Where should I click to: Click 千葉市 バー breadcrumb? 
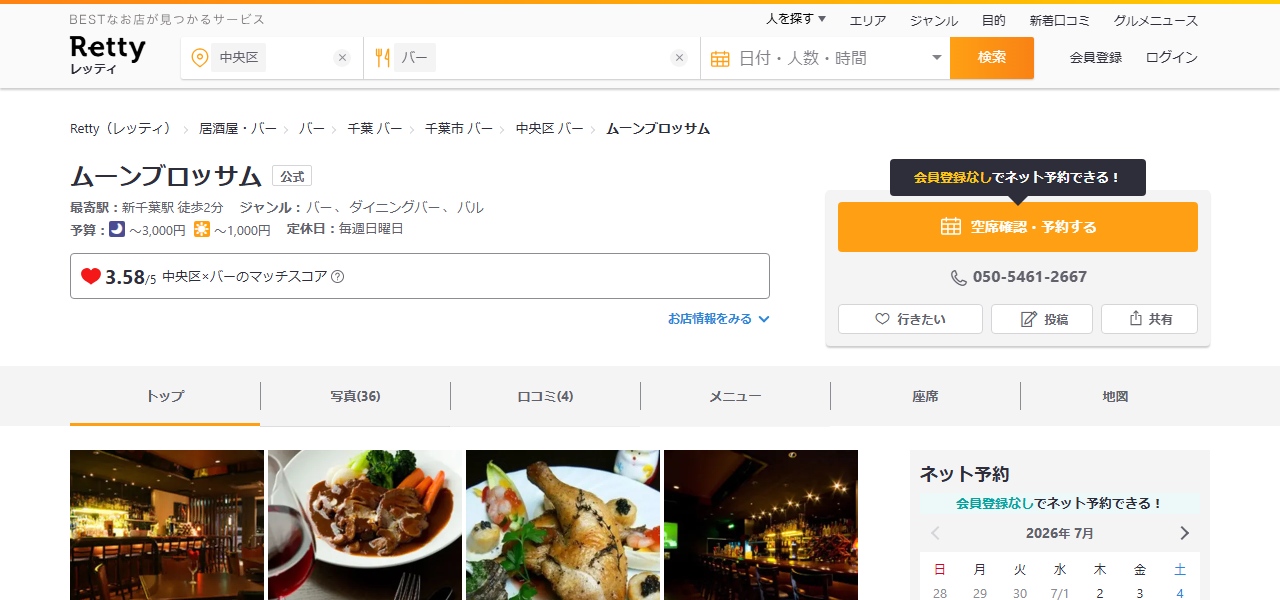459,129
